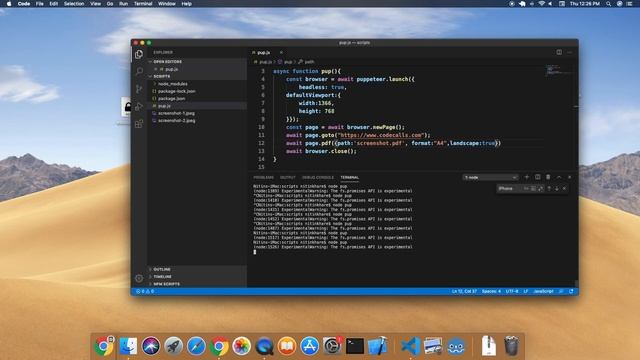Kill terminal with trash icon

[548, 177]
